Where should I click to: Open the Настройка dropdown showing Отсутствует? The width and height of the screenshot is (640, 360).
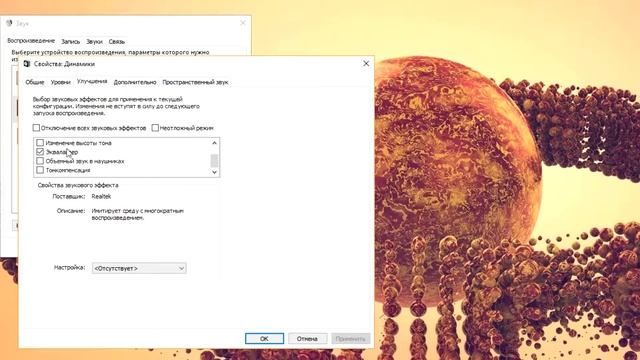(139, 268)
